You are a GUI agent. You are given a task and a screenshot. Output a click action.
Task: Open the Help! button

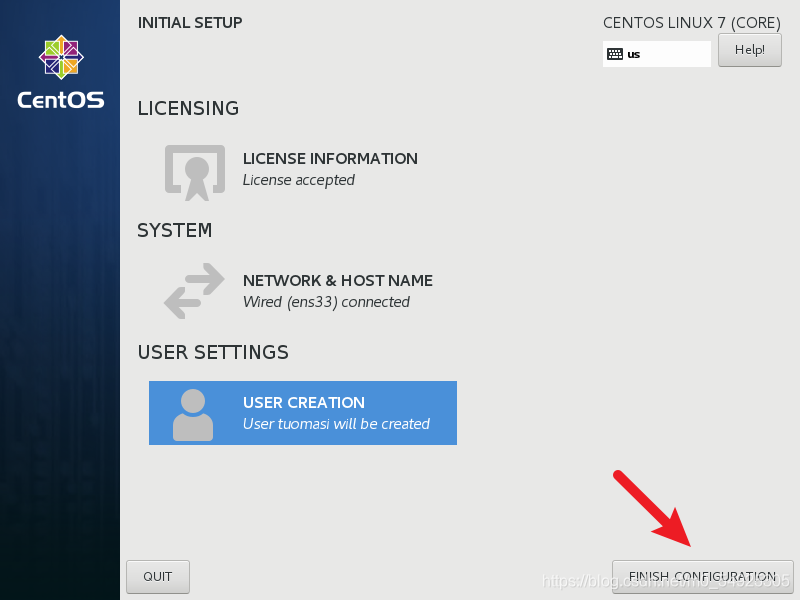tap(749, 50)
